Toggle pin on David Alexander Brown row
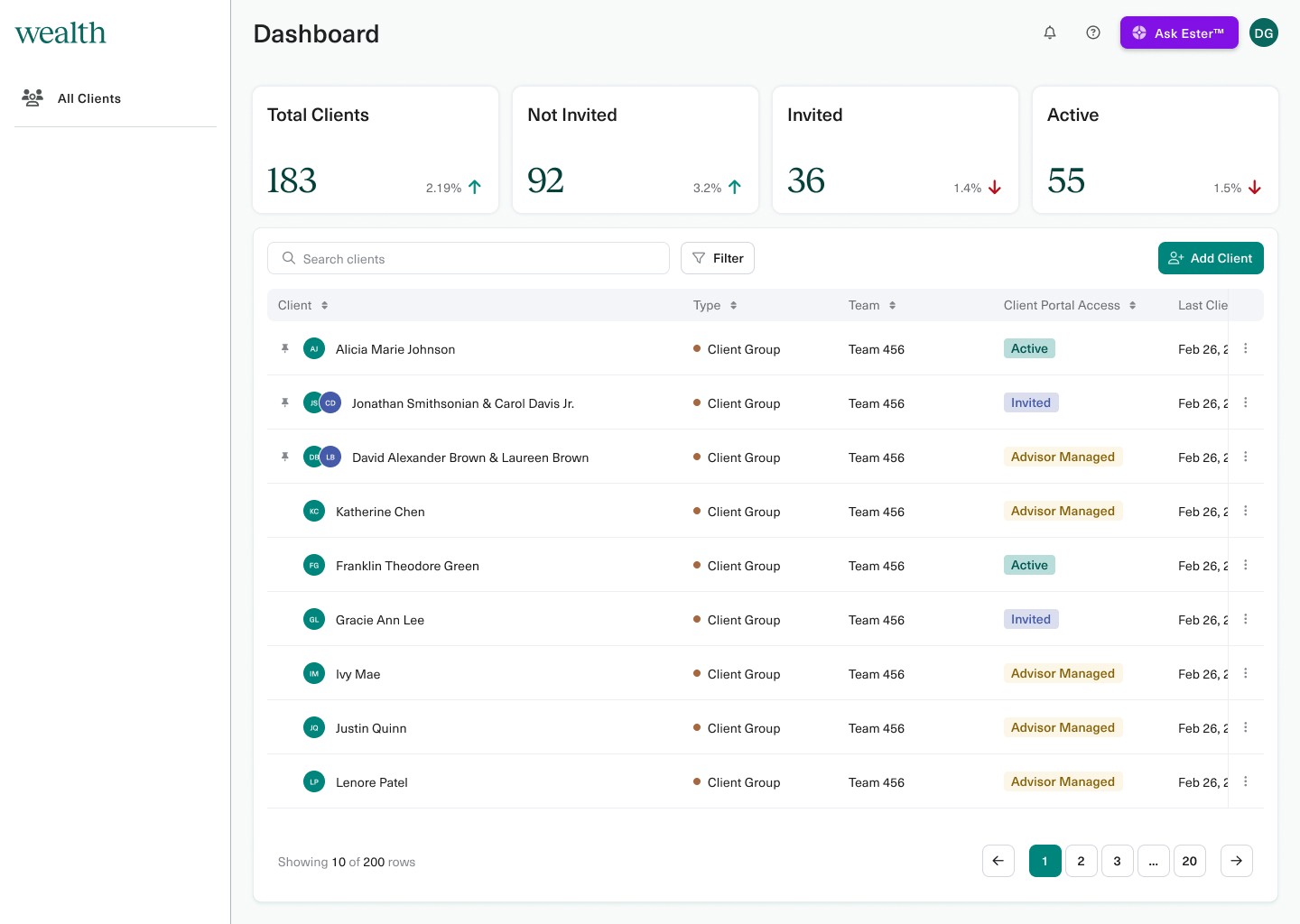Image resolution: width=1300 pixels, height=924 pixels. tap(285, 457)
